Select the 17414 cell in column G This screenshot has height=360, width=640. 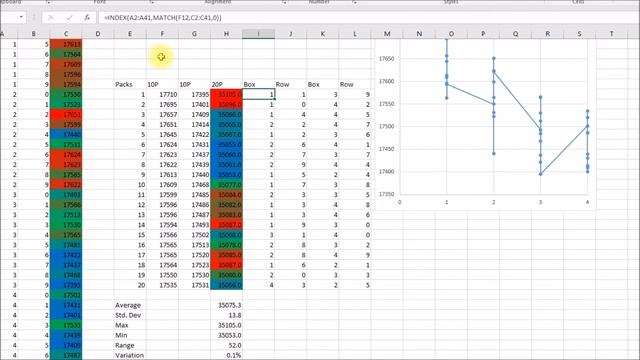click(194, 124)
